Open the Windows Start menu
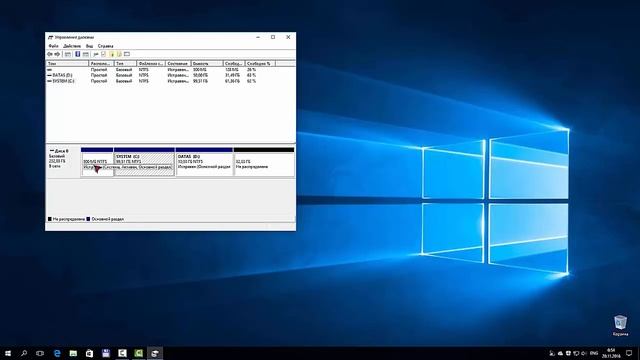640x360 pixels. [8, 353]
